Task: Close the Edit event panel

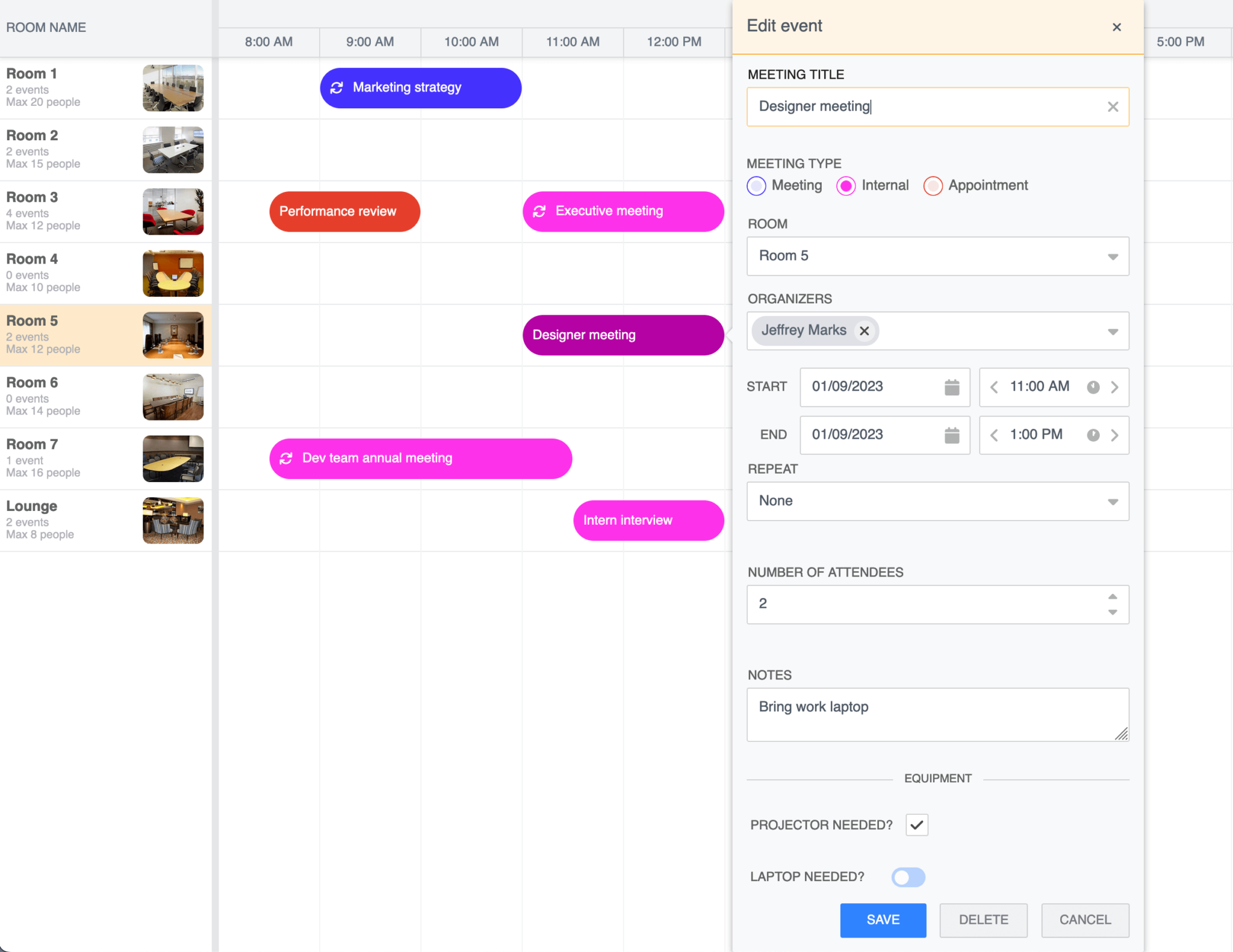Action: coord(1117,27)
